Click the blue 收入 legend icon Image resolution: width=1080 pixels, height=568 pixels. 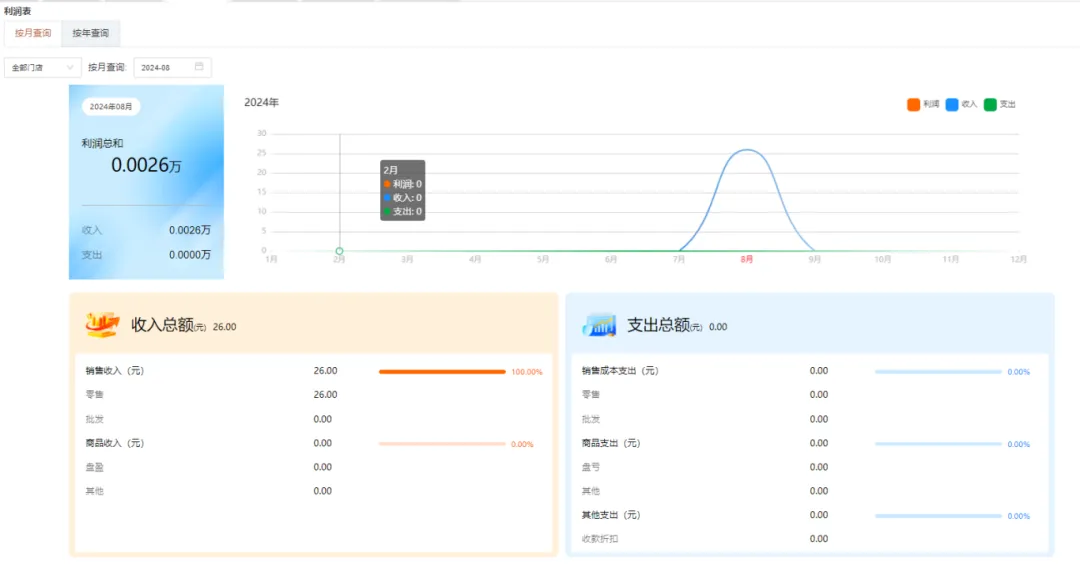point(951,104)
